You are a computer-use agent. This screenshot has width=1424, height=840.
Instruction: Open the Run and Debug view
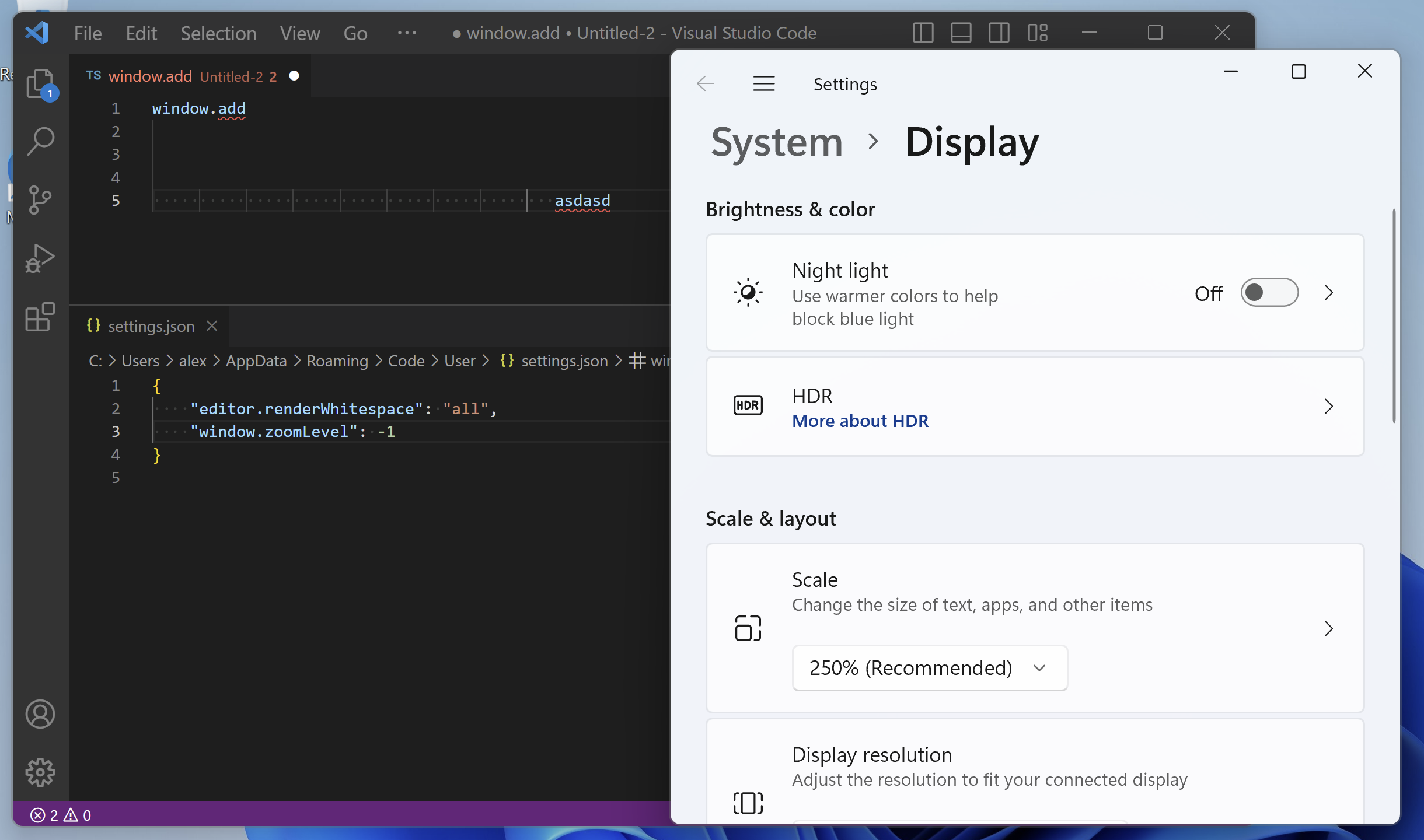pos(40,258)
